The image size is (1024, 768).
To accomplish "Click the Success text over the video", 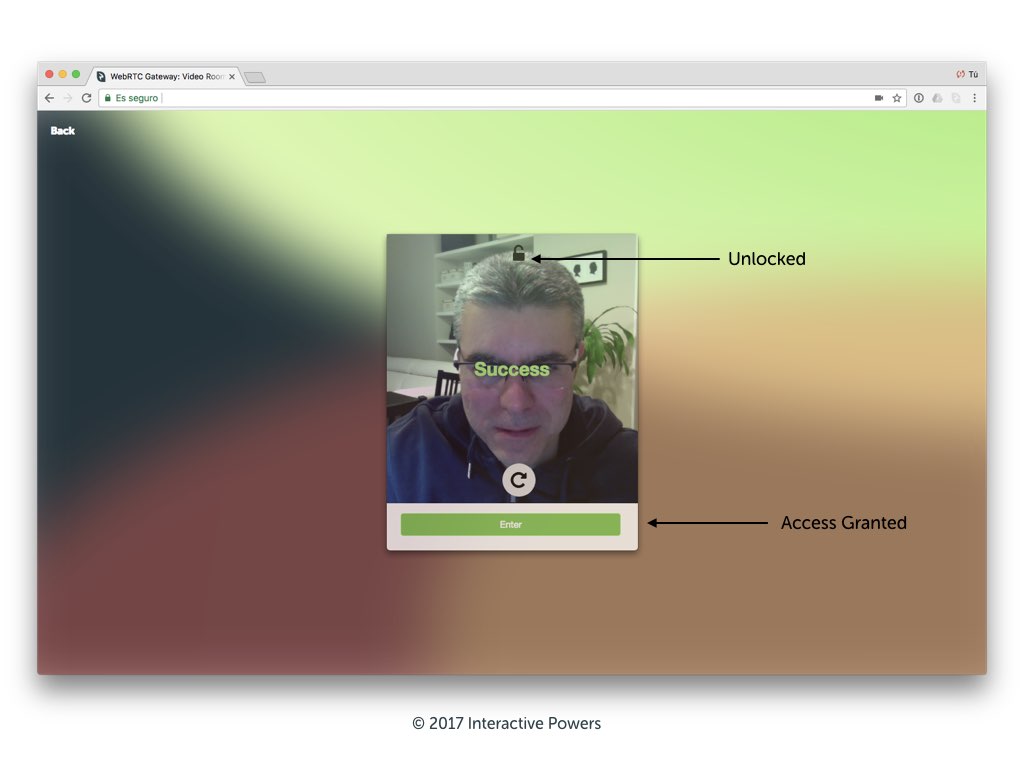I will pos(511,369).
